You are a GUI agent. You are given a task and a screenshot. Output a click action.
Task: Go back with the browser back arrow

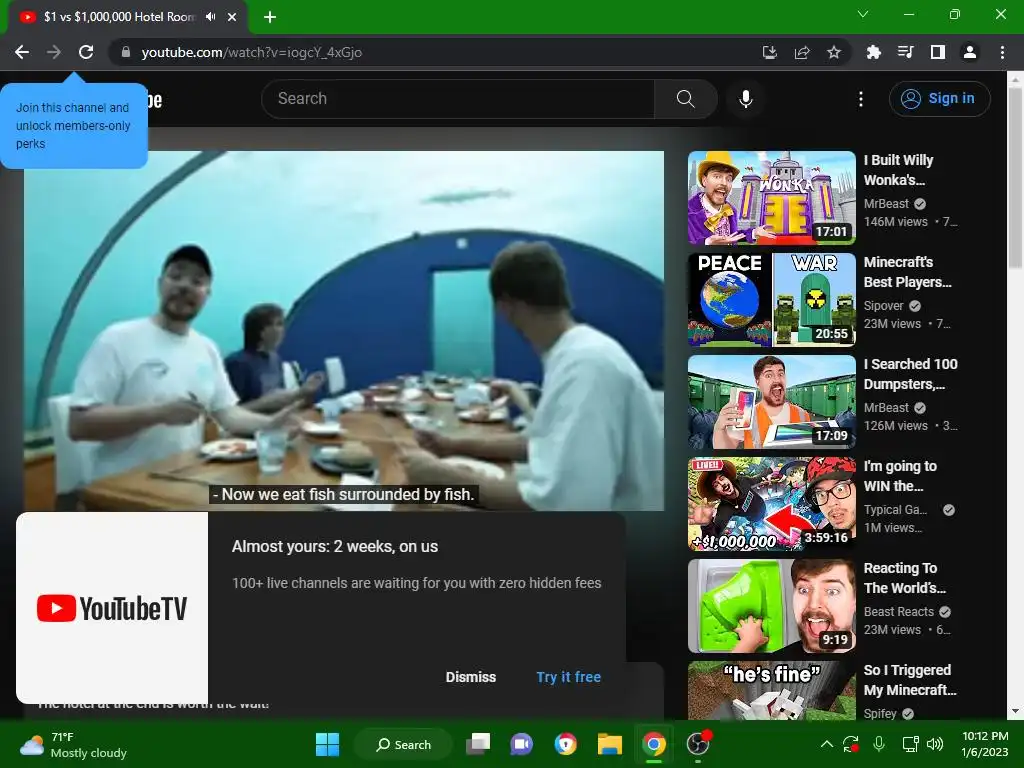click(x=22, y=52)
